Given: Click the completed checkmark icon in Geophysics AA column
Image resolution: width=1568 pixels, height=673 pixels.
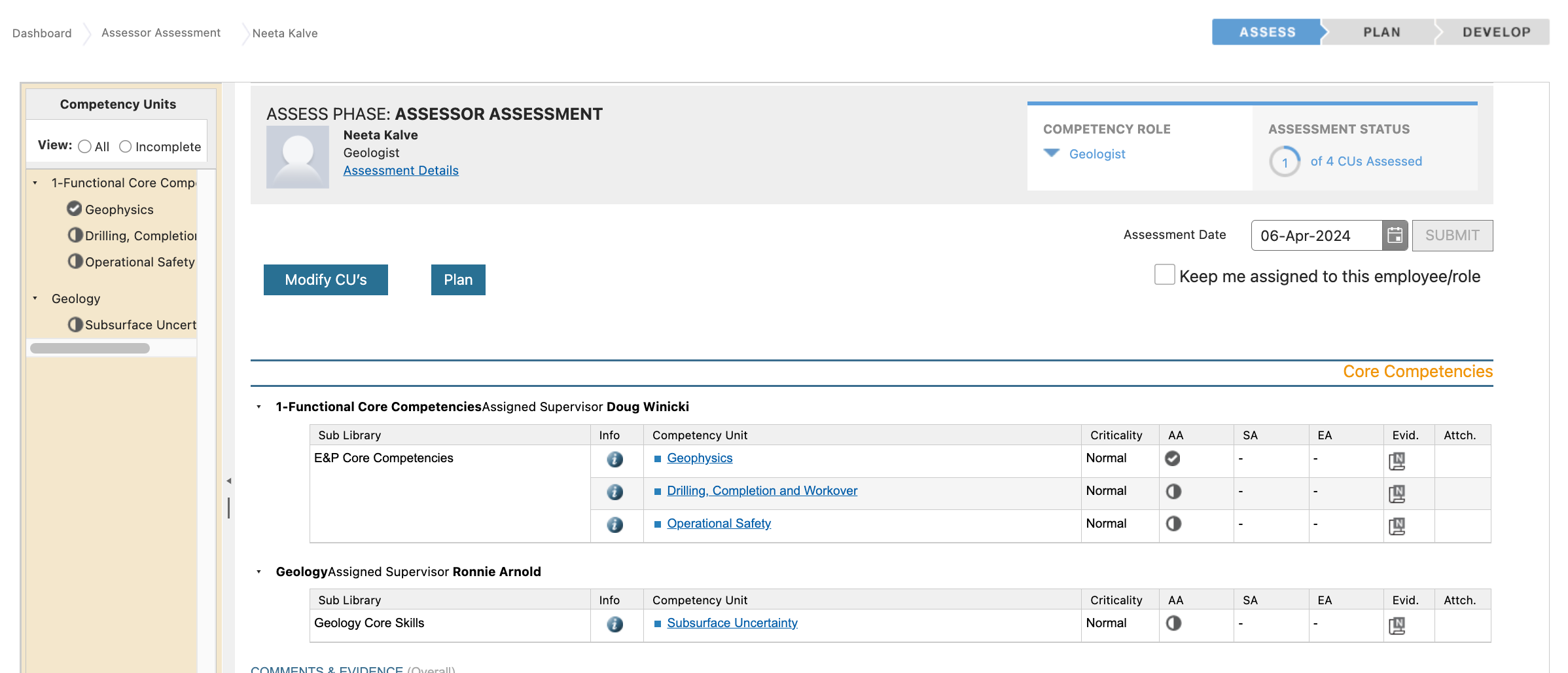Looking at the screenshot, I should [x=1173, y=458].
